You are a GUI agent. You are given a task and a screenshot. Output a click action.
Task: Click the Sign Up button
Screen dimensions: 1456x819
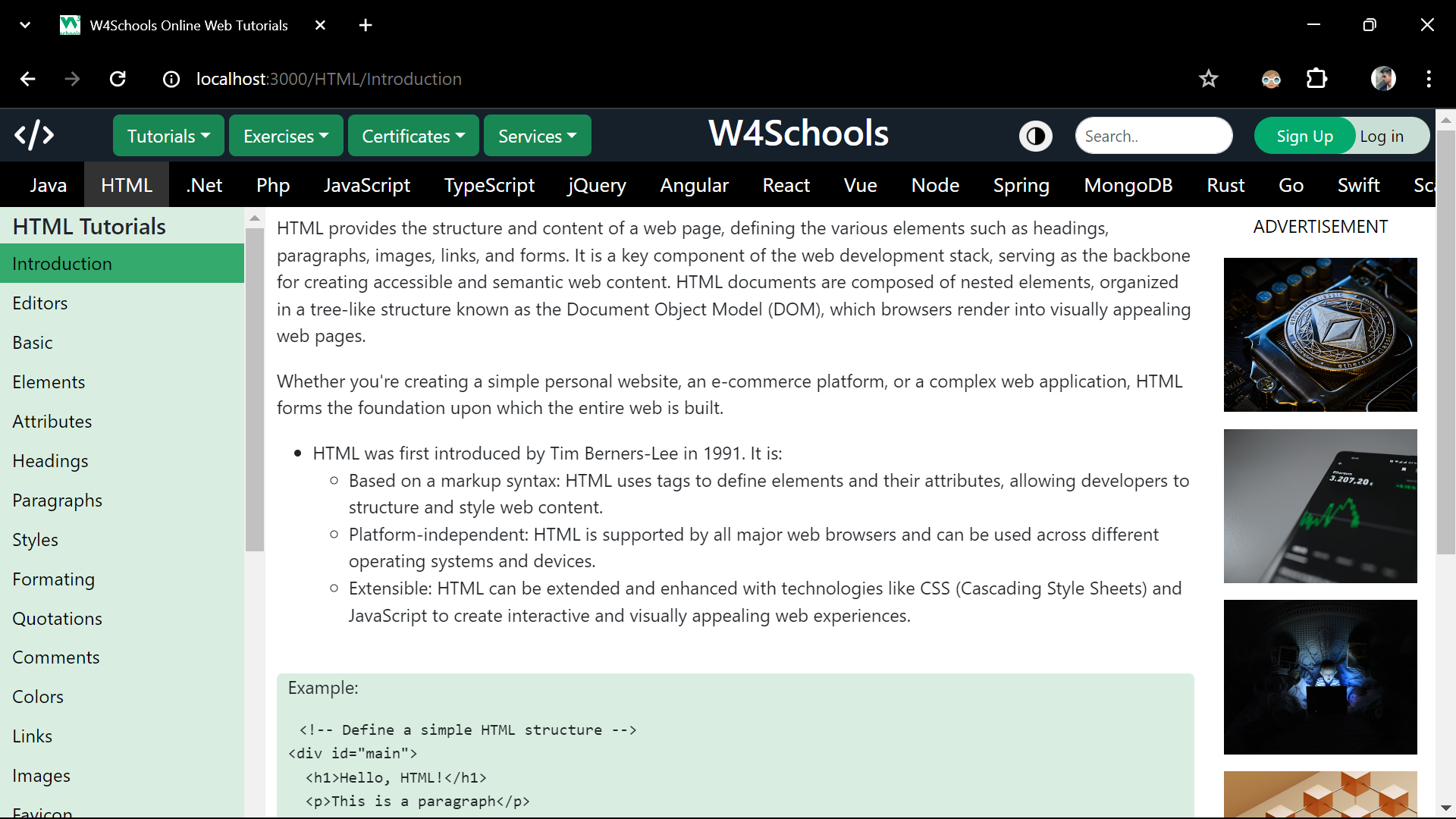[x=1304, y=136]
